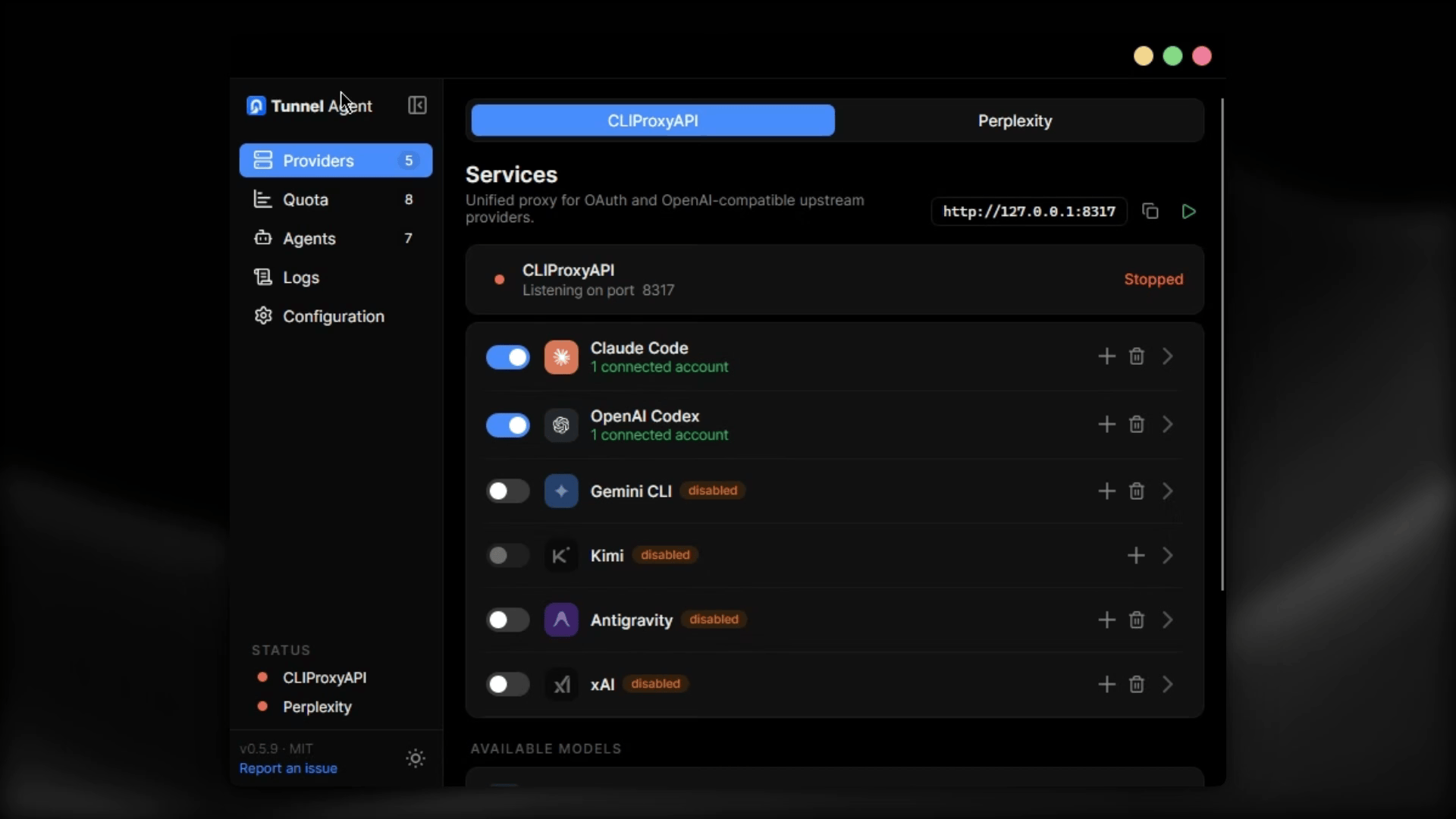Select CLIProxyAPI in the Status list
This screenshot has height=819, width=1456.
tap(325, 678)
